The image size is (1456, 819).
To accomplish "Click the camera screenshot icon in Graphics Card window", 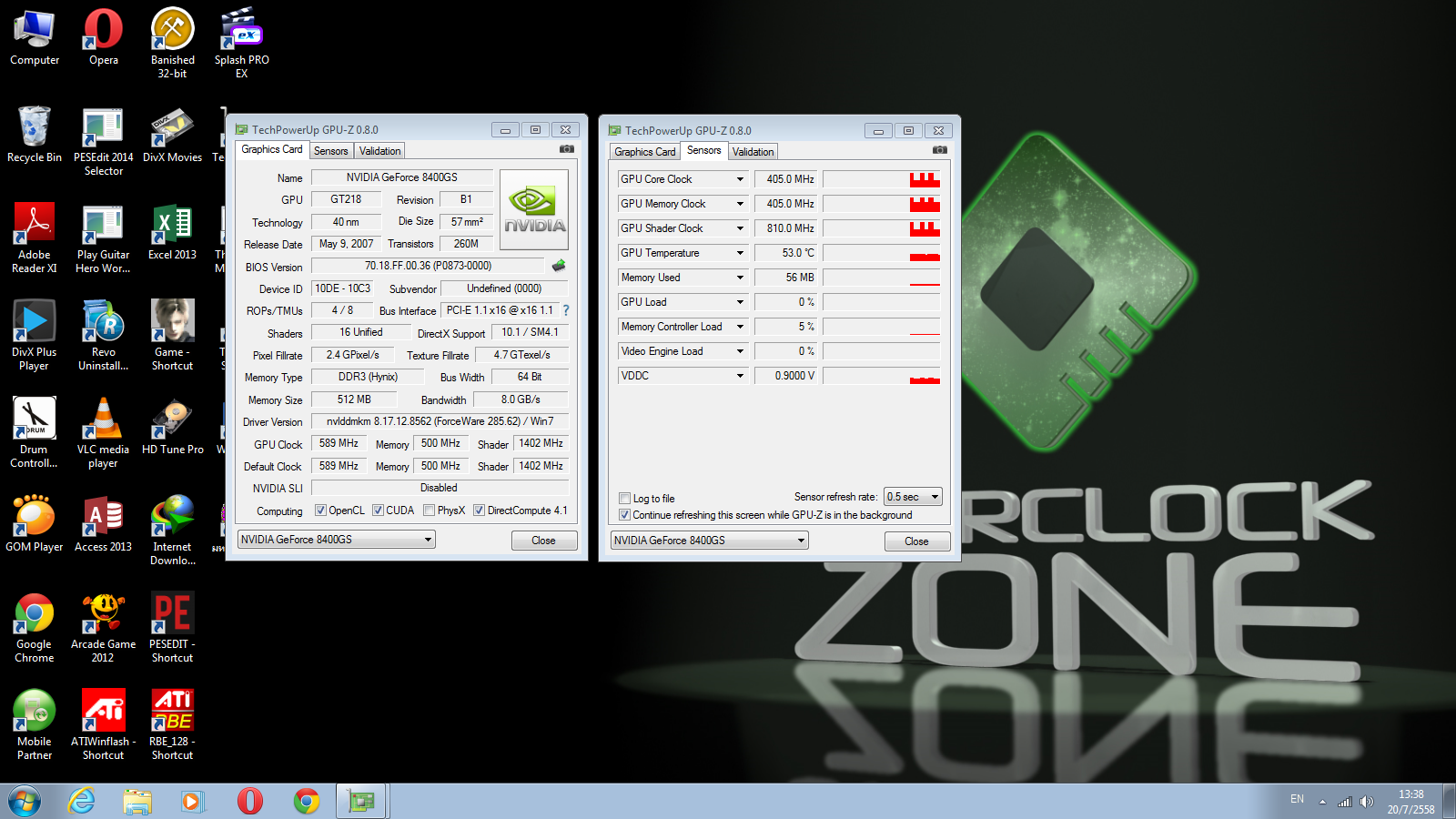I will [566, 149].
